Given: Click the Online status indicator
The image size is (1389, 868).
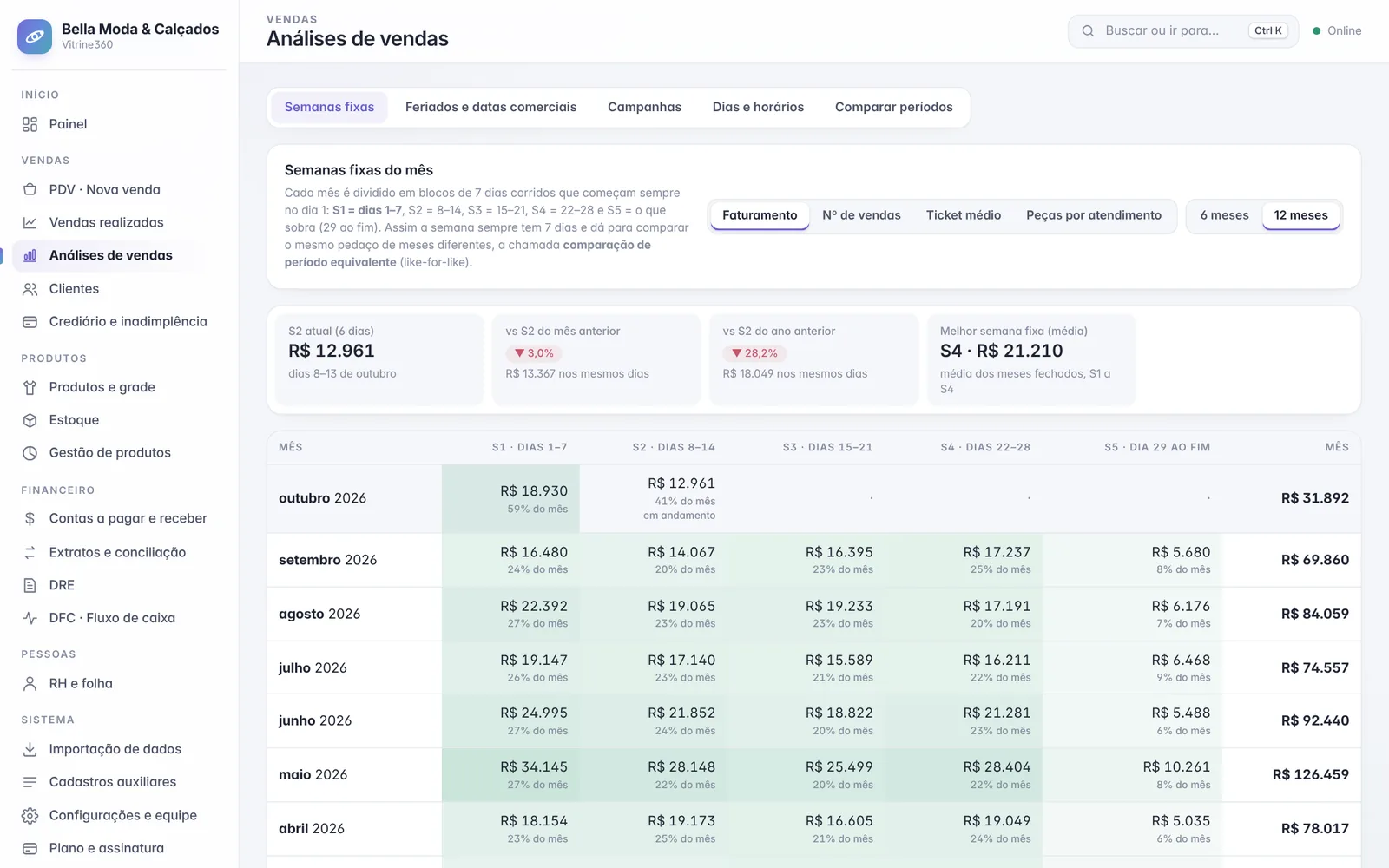Looking at the screenshot, I should [x=1337, y=31].
